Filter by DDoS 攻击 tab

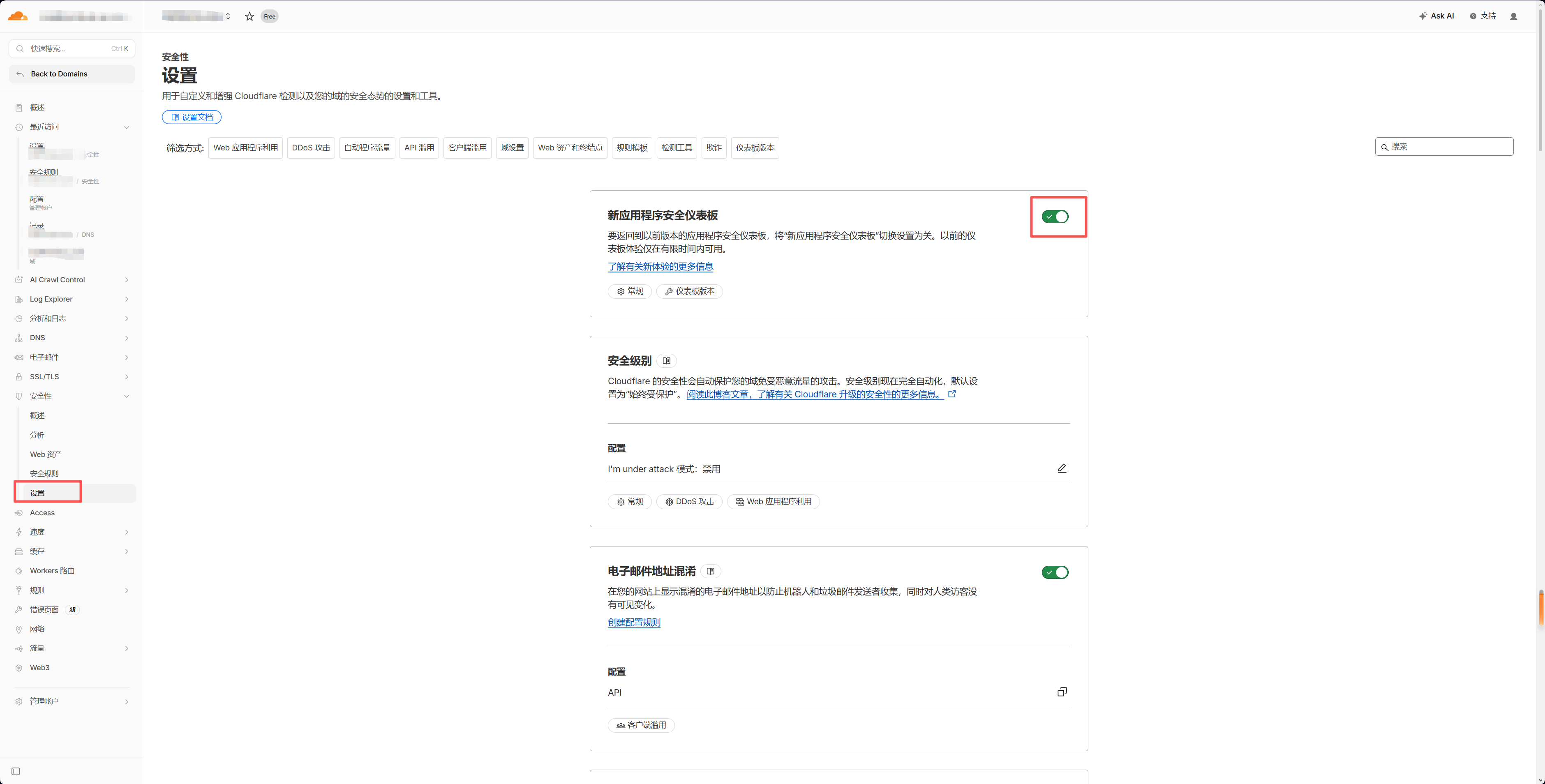pos(311,148)
